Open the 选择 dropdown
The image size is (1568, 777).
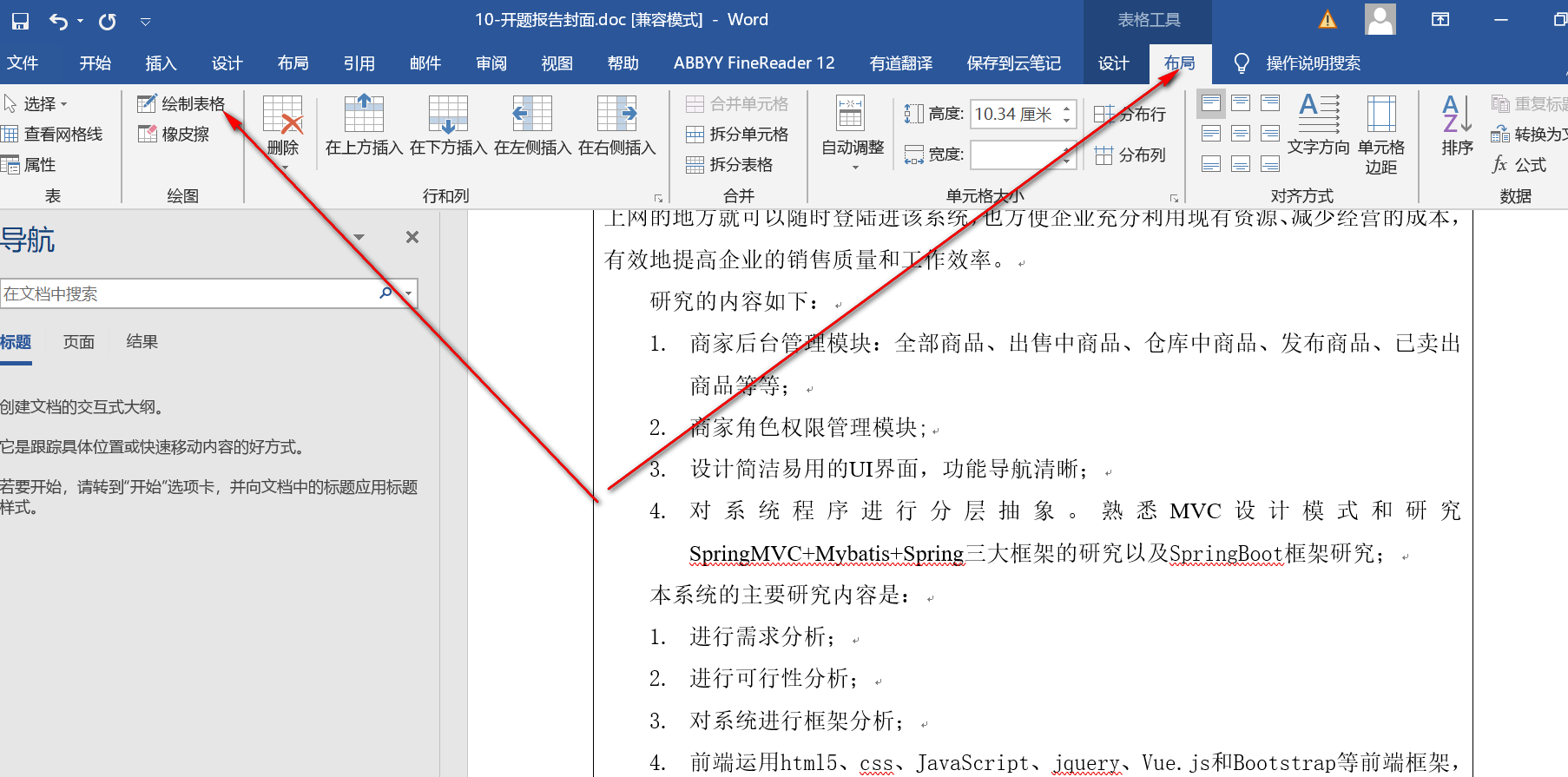pos(35,104)
